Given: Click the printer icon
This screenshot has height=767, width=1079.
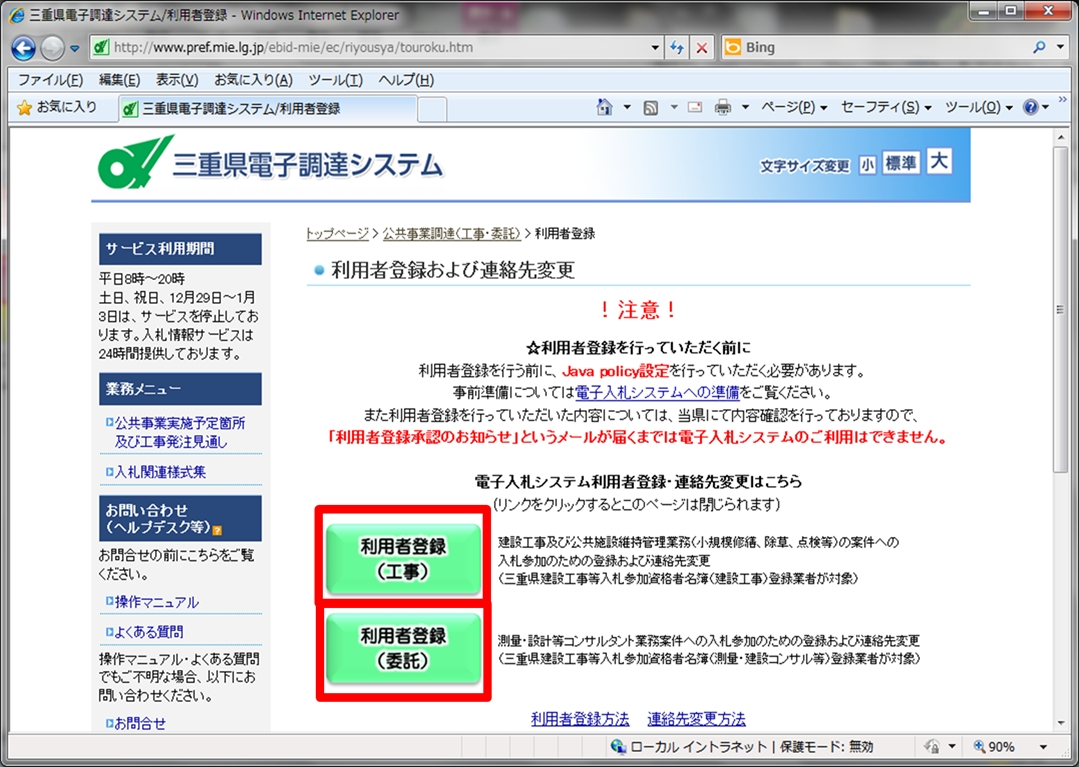Looking at the screenshot, I should (x=723, y=107).
